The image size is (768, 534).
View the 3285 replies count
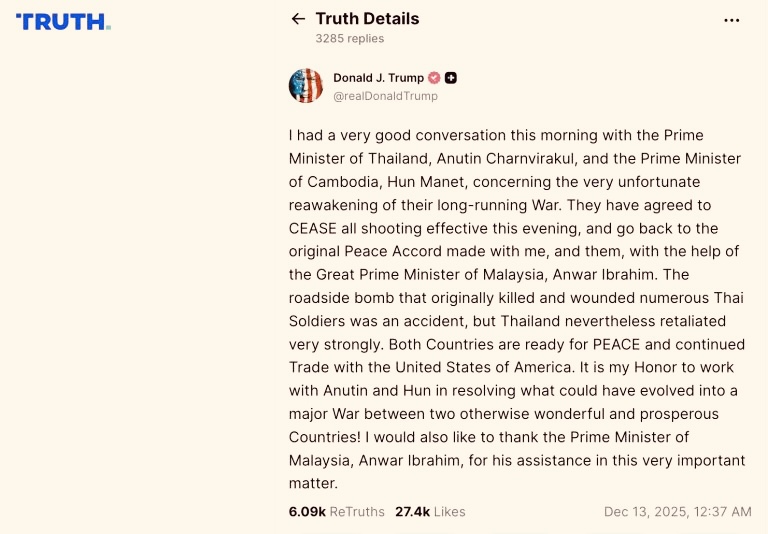(x=349, y=39)
